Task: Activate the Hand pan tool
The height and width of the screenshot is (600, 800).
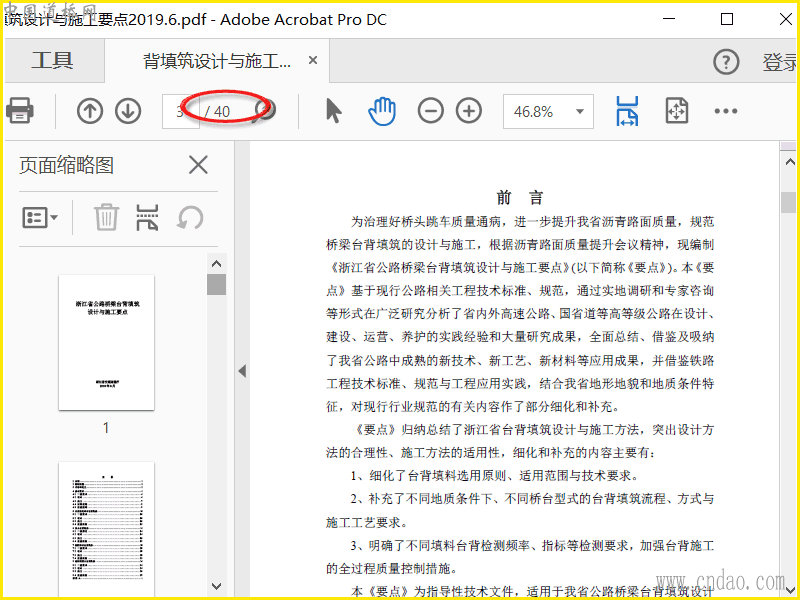Action: pos(382,111)
